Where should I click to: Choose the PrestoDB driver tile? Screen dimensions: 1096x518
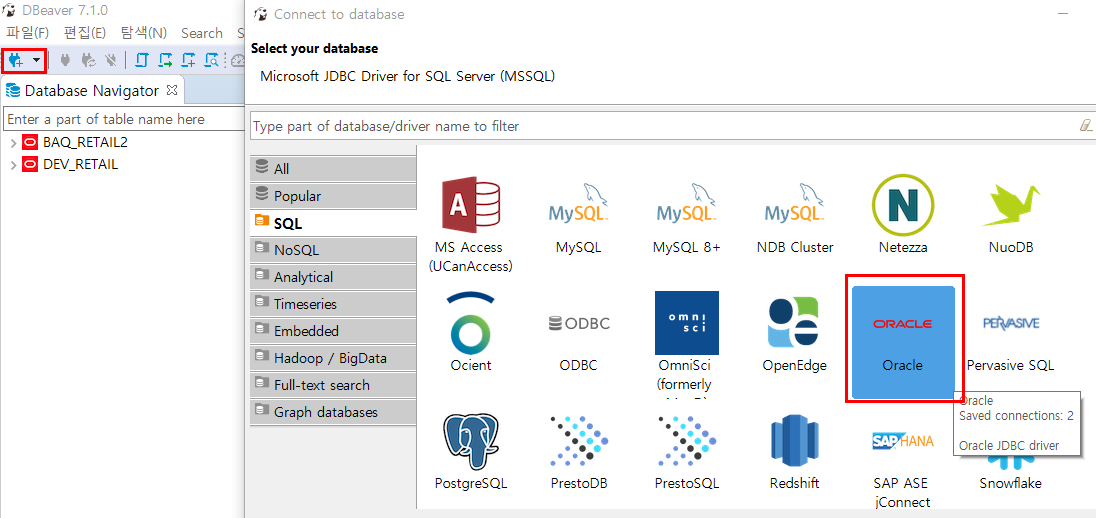(x=579, y=453)
